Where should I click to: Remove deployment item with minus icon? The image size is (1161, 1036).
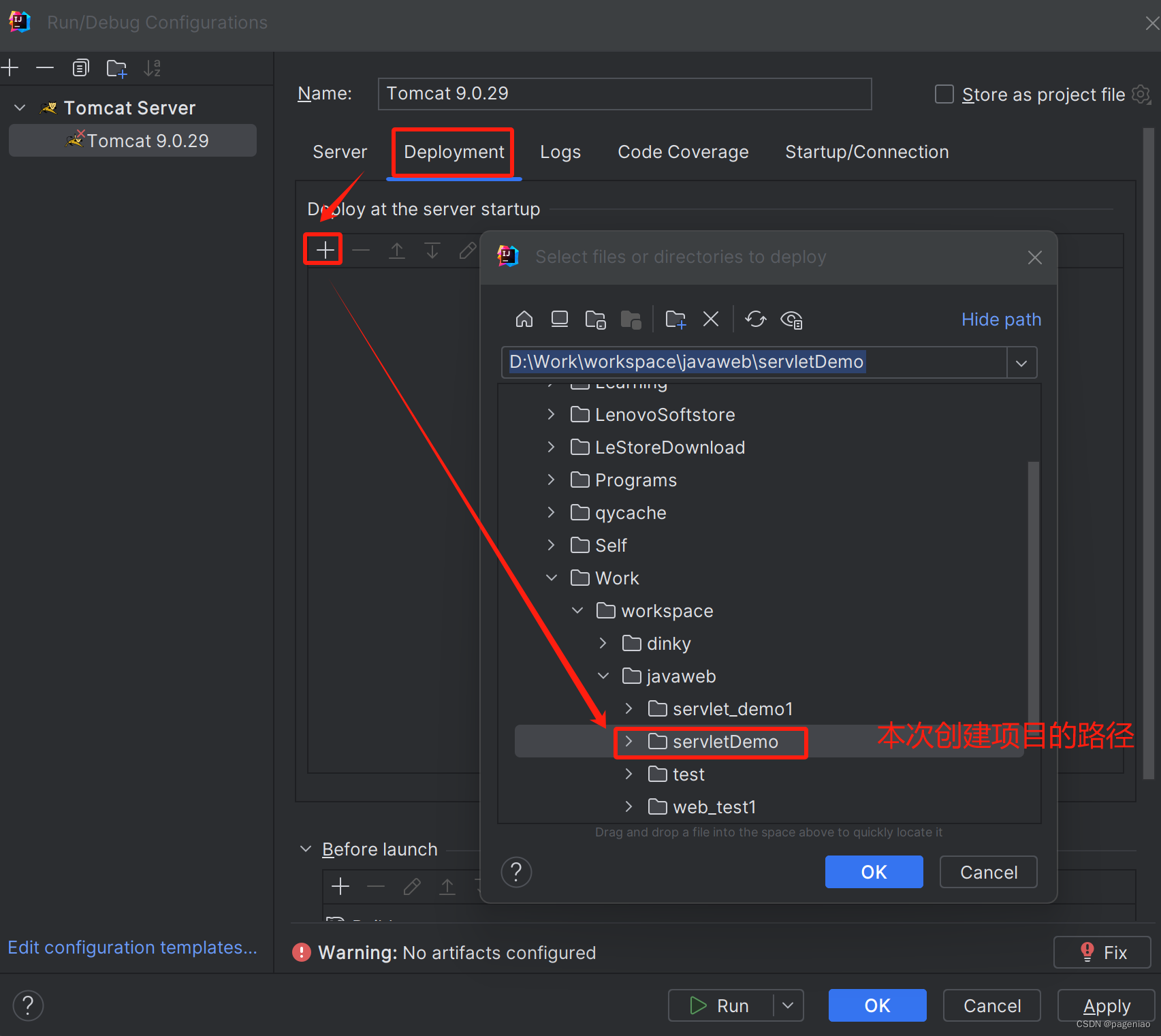[361, 250]
